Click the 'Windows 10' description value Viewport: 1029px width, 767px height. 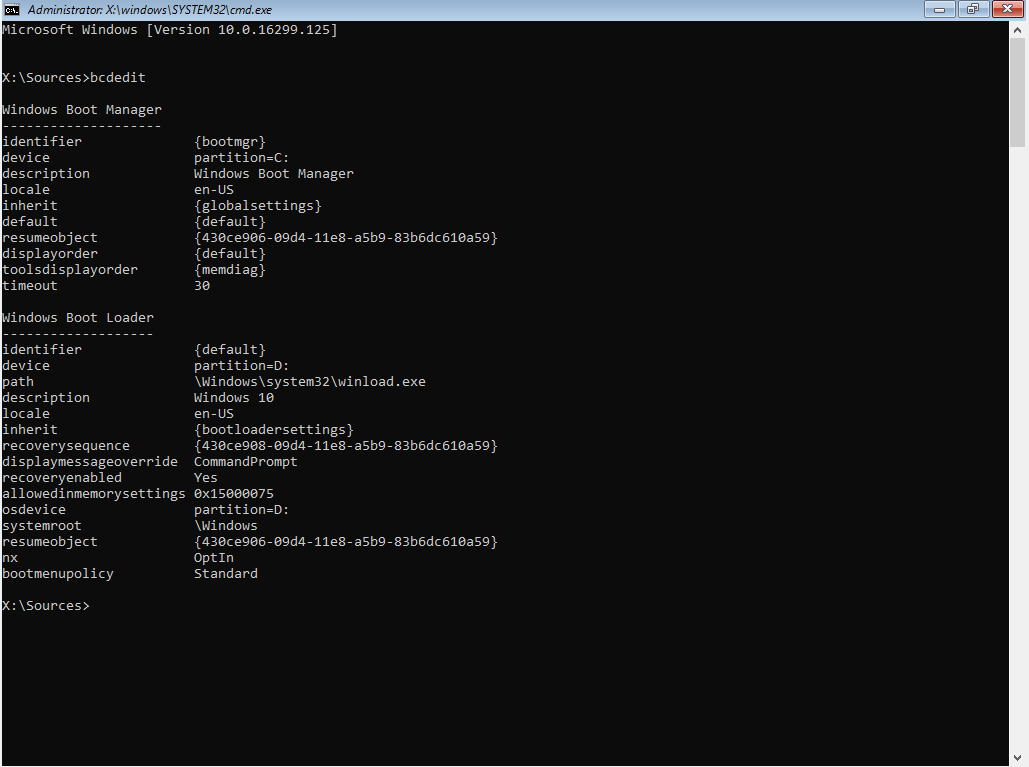pyautogui.click(x=234, y=398)
